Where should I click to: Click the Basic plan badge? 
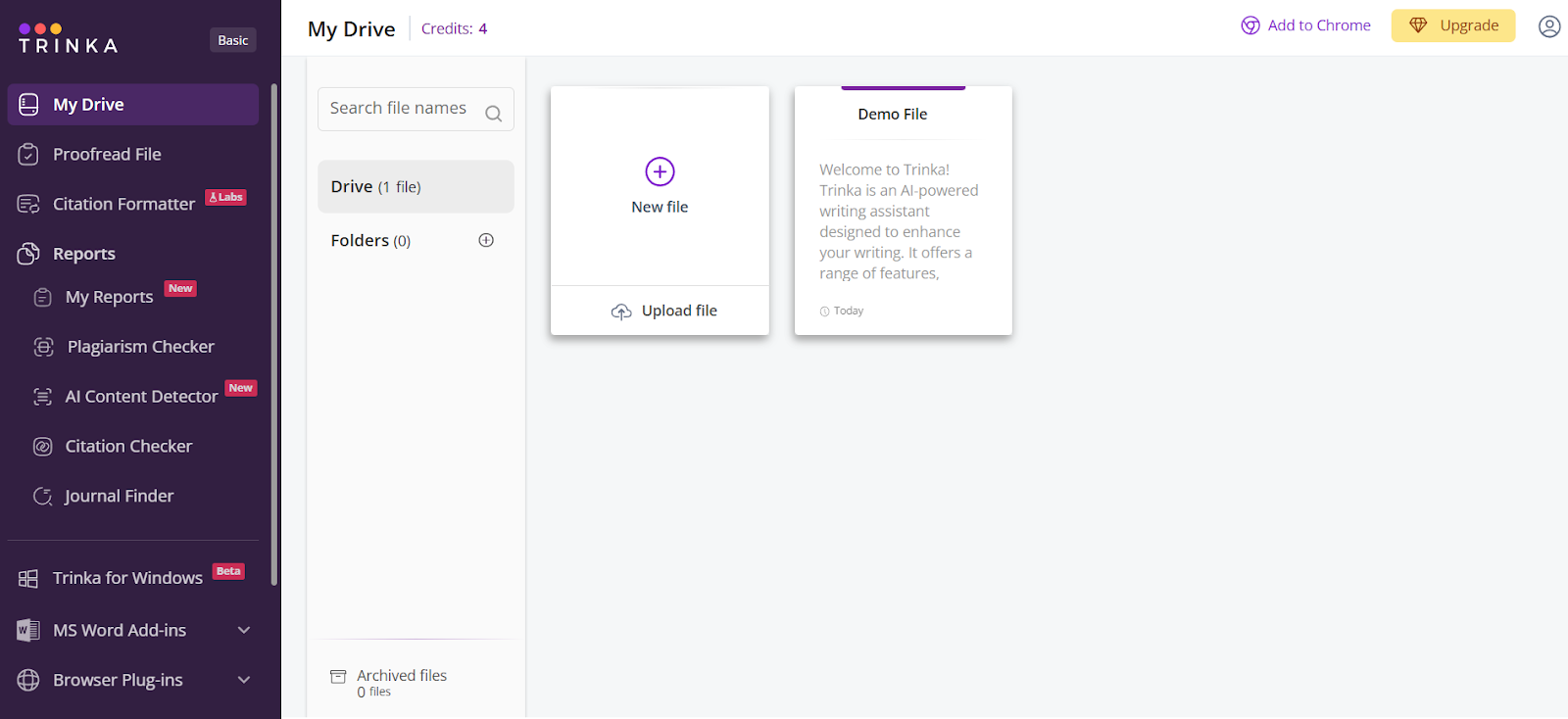(x=233, y=40)
